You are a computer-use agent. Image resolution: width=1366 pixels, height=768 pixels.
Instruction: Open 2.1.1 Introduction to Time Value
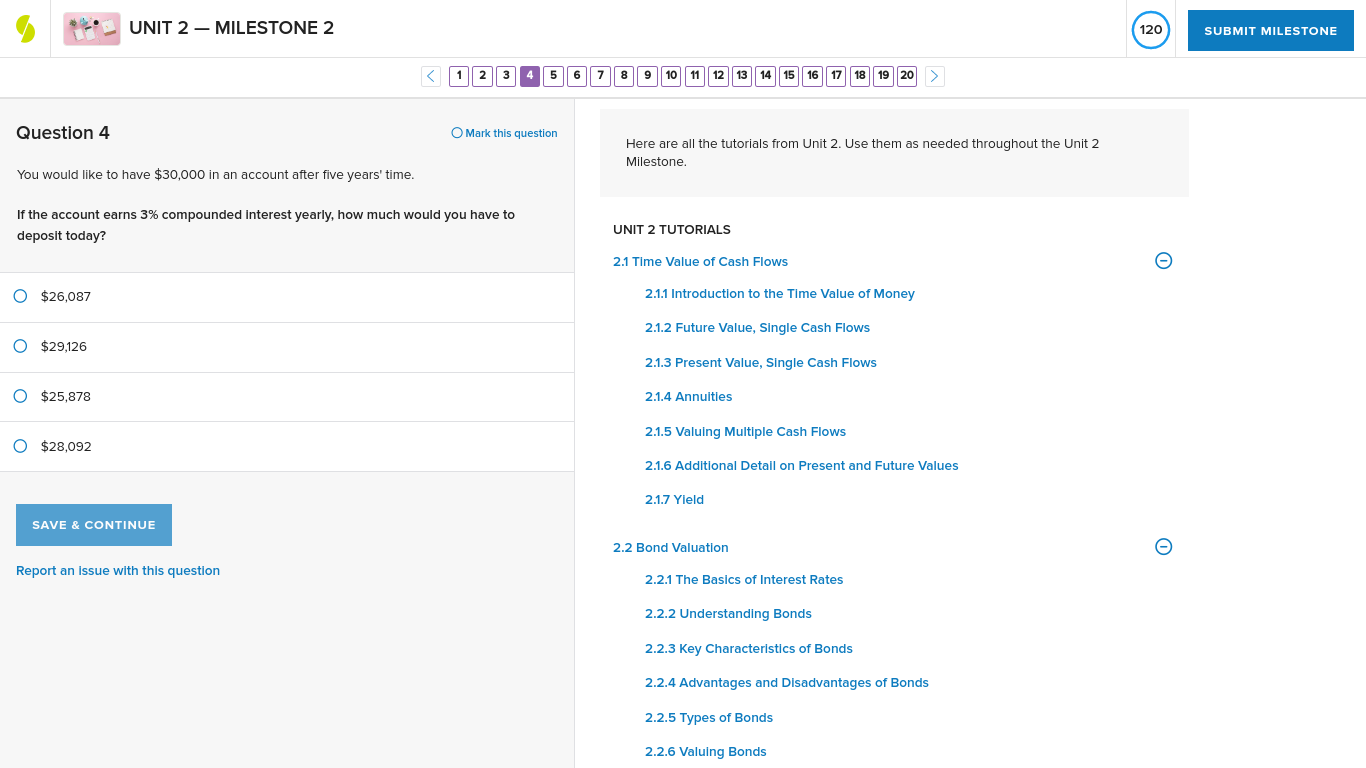tap(780, 293)
